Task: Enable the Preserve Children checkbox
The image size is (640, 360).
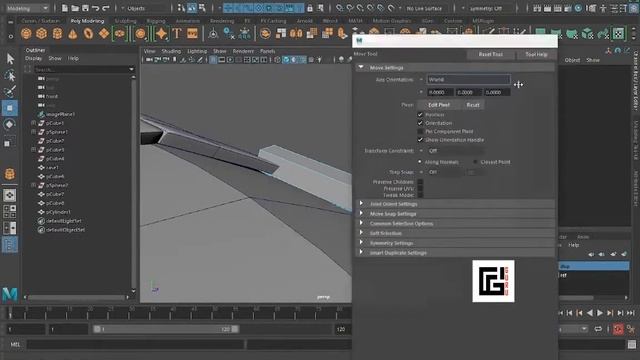Action: click(x=420, y=182)
